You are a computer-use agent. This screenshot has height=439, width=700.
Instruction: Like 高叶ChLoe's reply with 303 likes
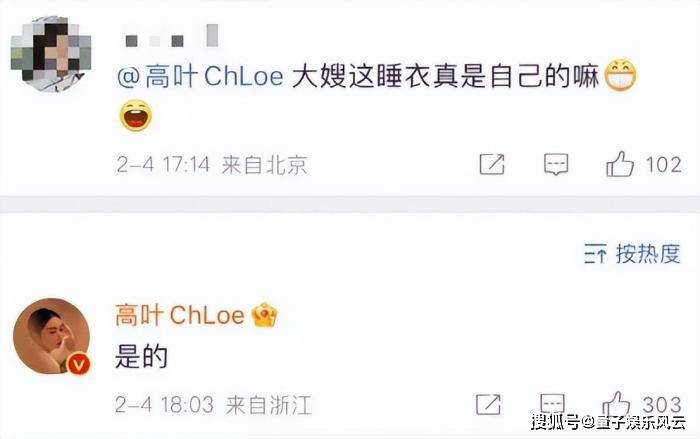pyautogui.click(x=616, y=403)
